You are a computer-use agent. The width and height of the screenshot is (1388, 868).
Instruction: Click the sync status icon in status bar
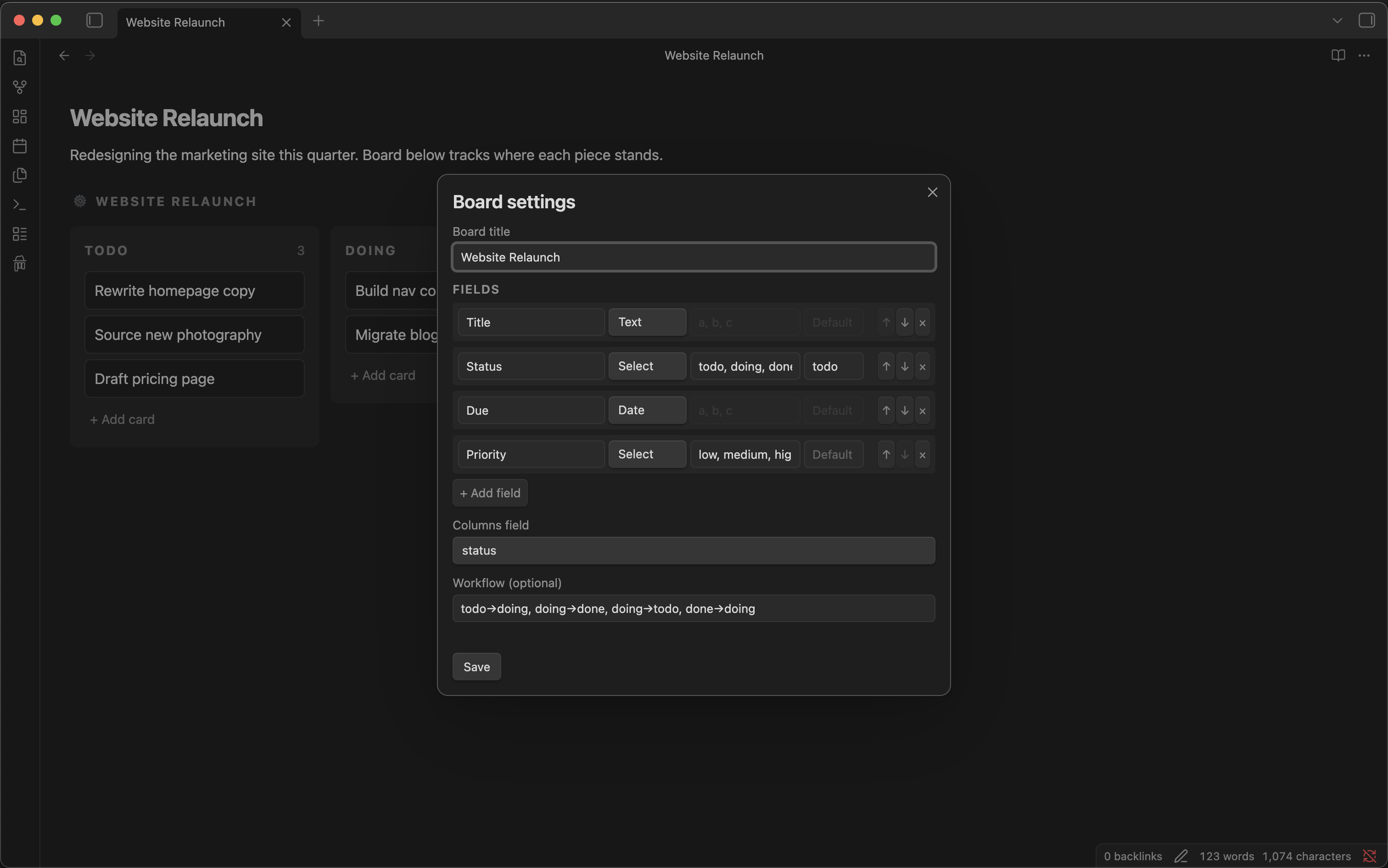click(1369, 856)
